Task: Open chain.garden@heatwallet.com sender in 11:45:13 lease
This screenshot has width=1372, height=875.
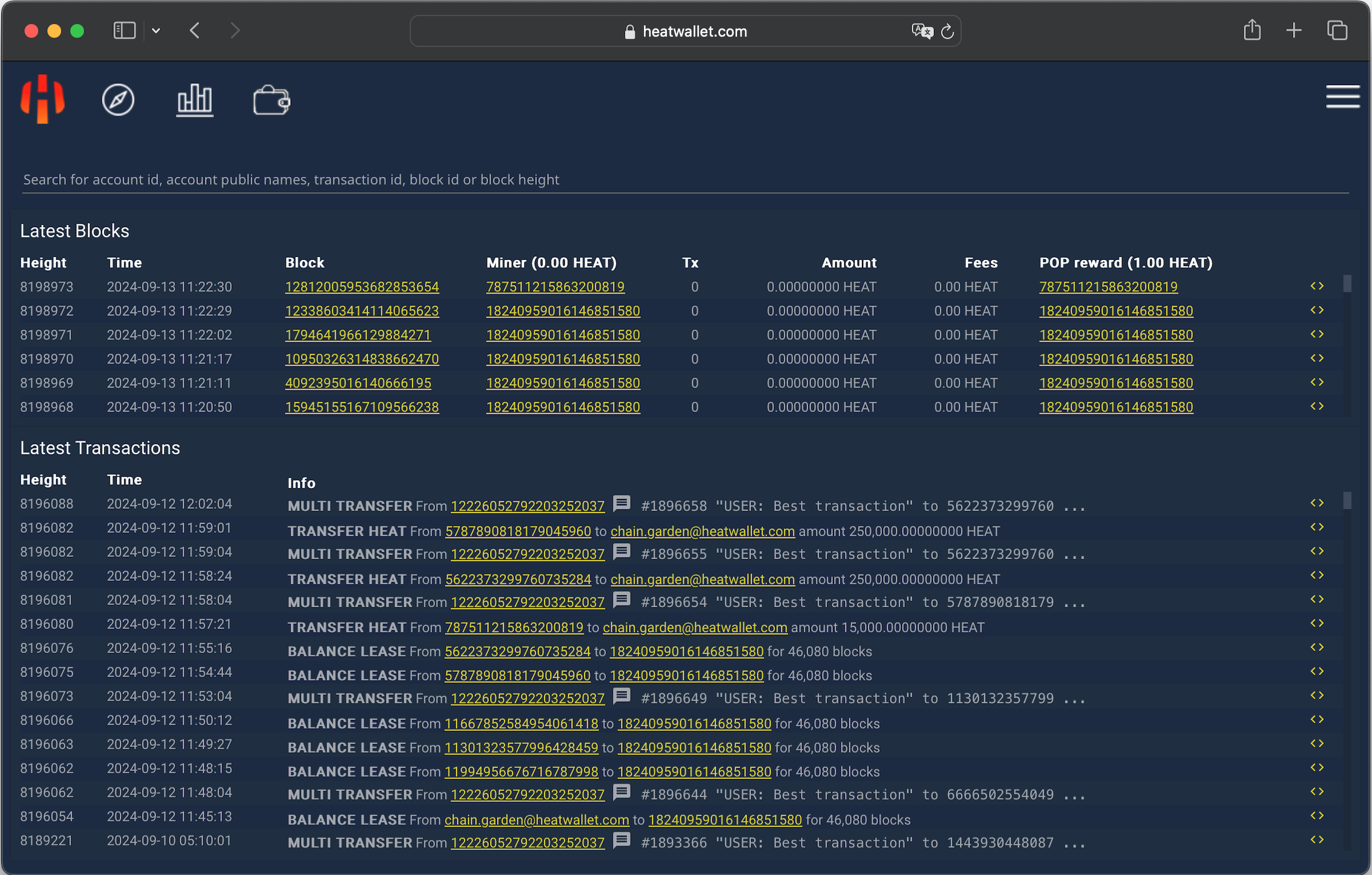Action: (537, 819)
